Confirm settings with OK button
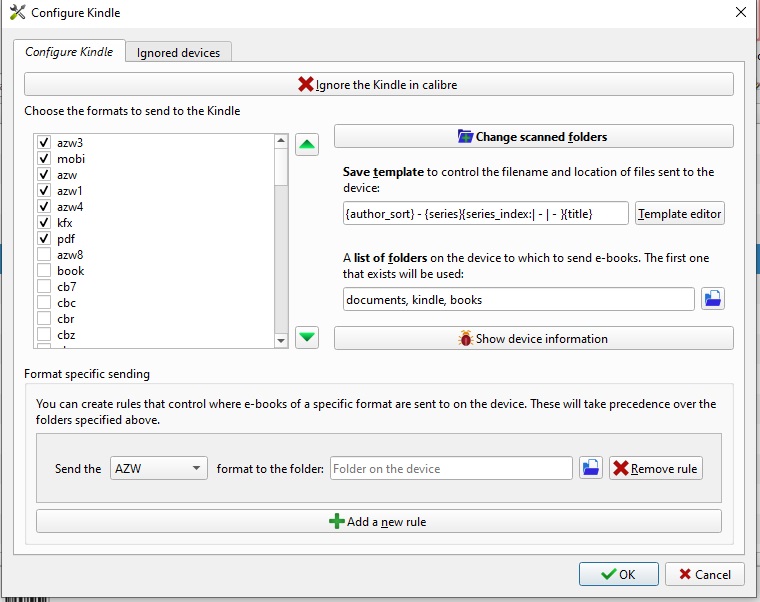Viewport: 760px width, 602px height. click(x=618, y=574)
